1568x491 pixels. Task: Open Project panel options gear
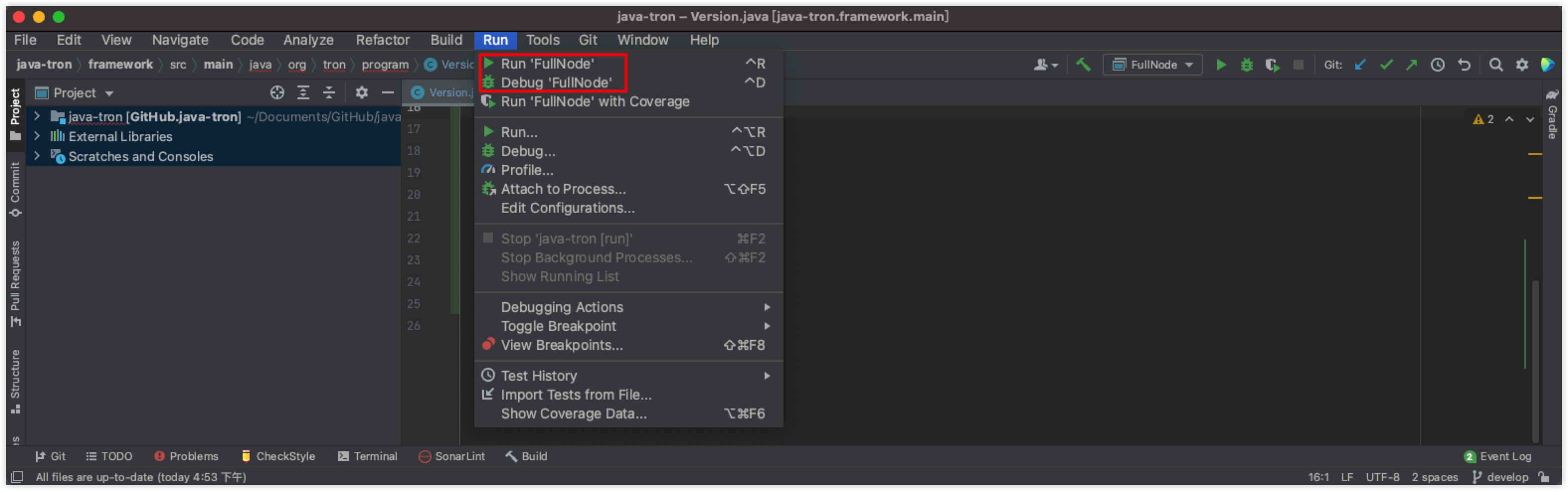coord(361,92)
